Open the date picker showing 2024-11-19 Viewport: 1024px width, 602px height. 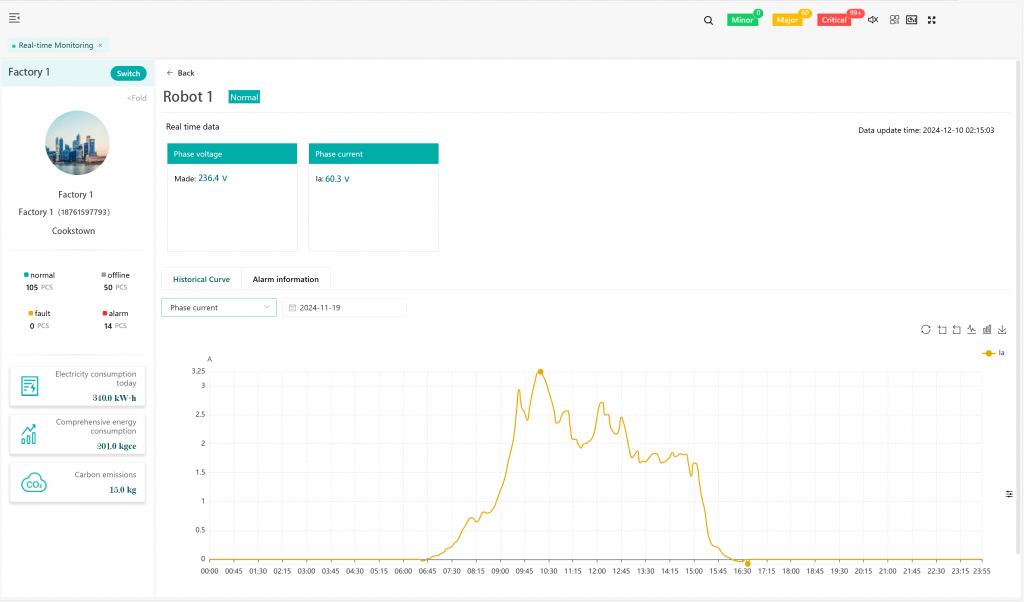tap(344, 308)
